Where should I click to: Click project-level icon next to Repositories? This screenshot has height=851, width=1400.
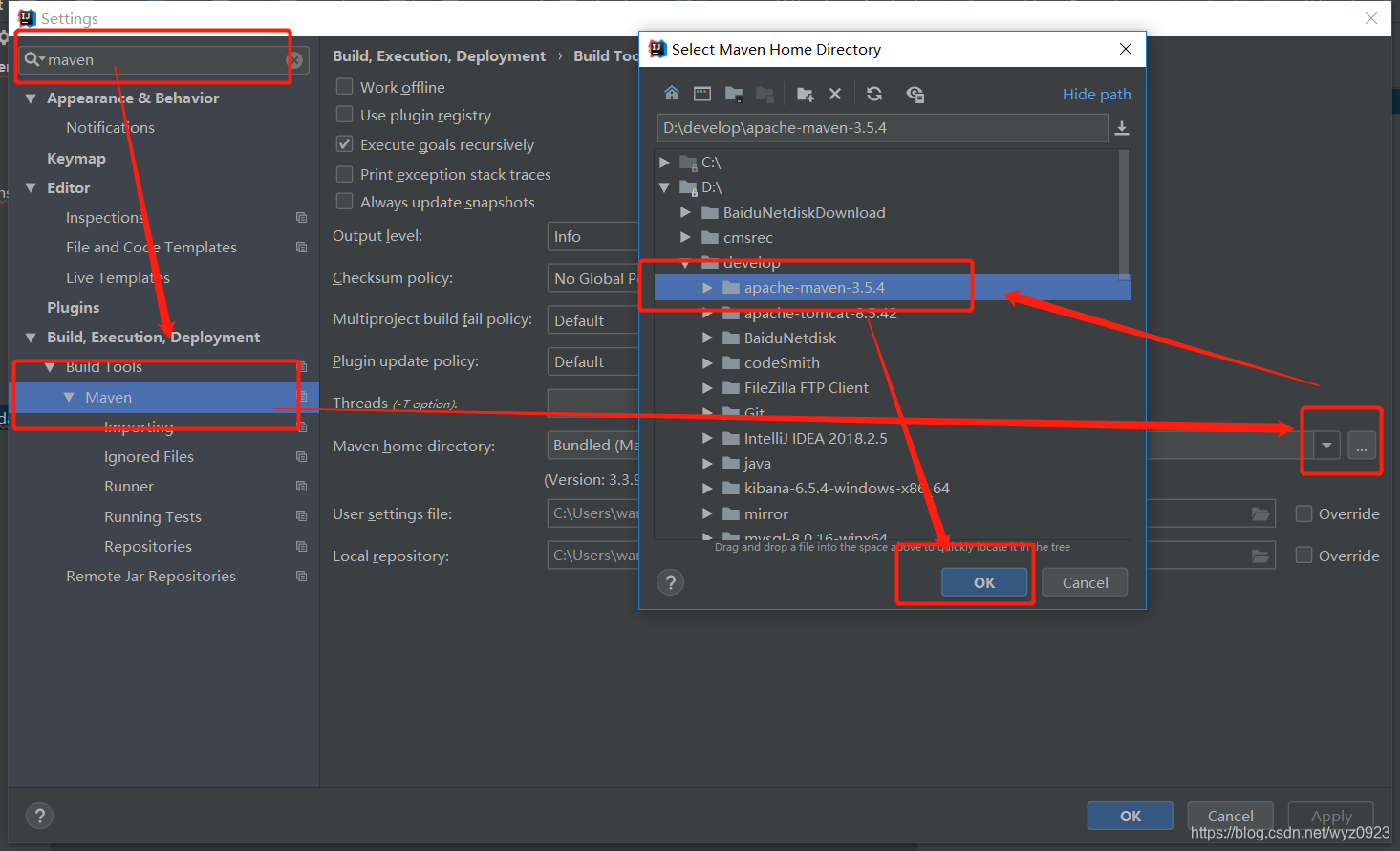302,547
